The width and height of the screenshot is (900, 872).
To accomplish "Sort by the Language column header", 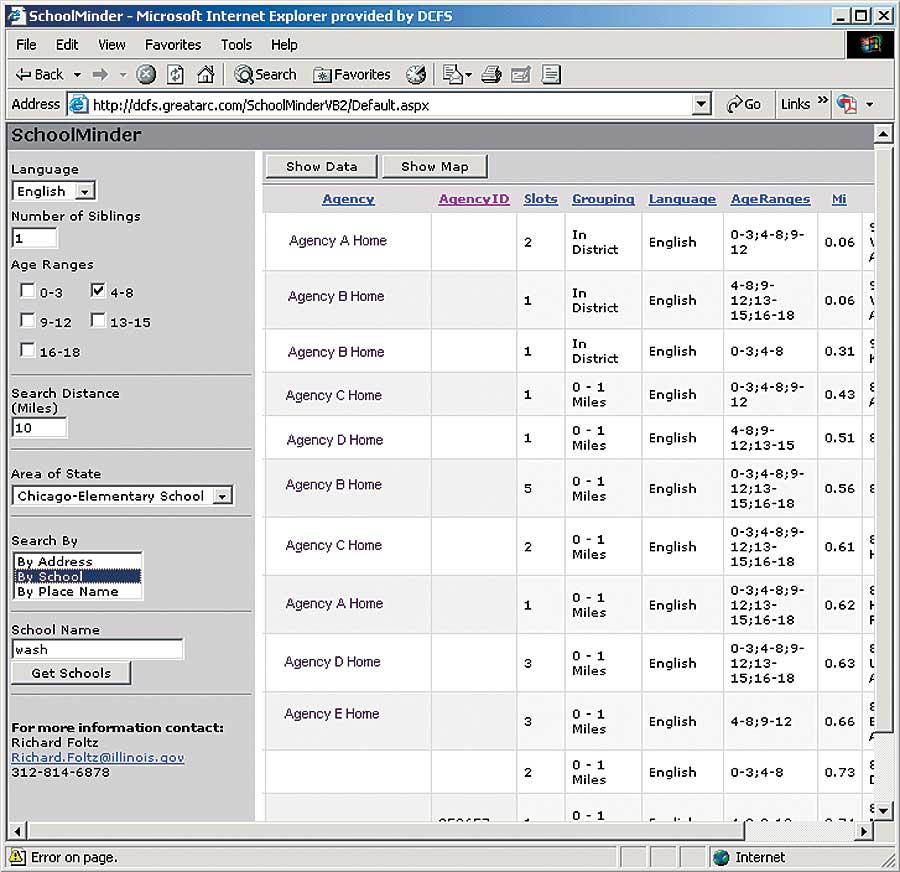I will 682,199.
